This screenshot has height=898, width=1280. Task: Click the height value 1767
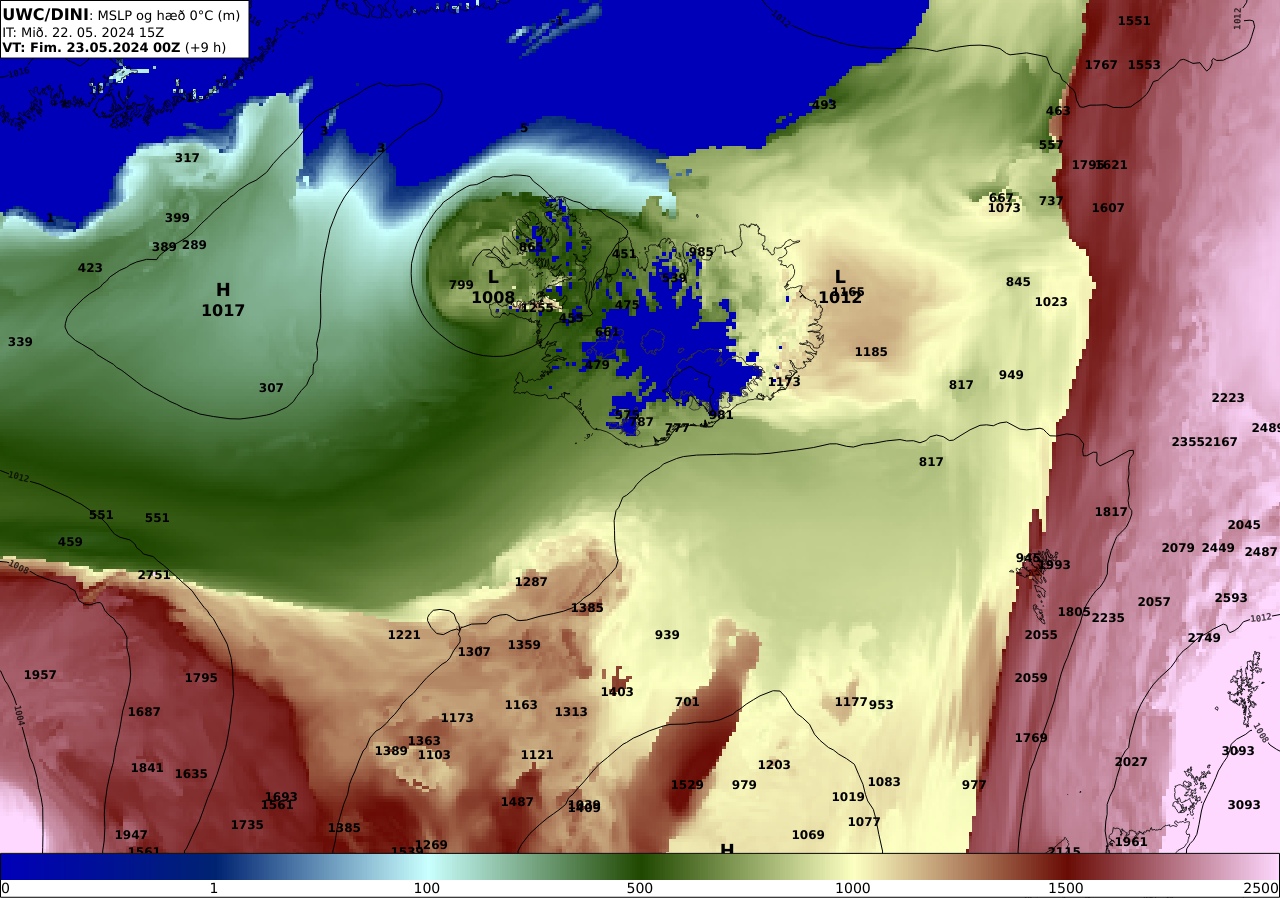point(1101,65)
